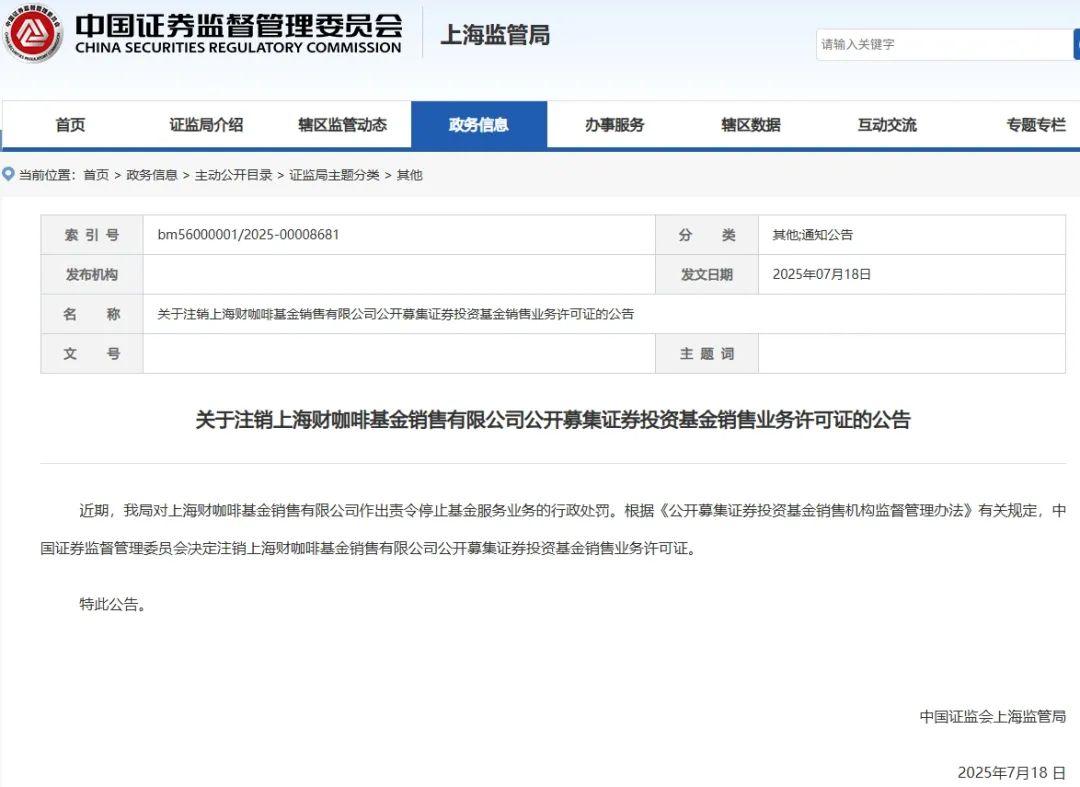
Task: Open 政务信息 from the breadcrumb
Action: pos(150,174)
